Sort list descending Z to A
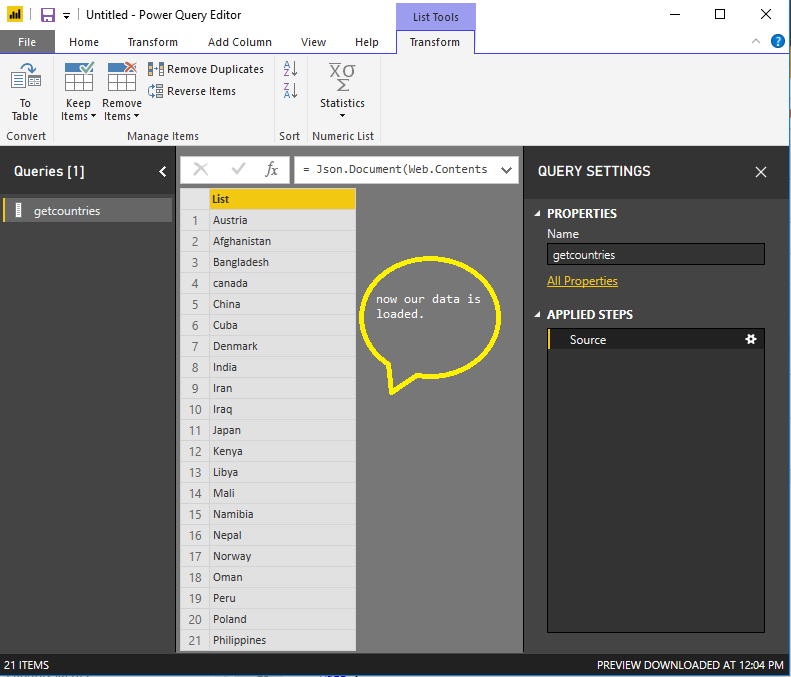791x677 pixels. [290, 91]
